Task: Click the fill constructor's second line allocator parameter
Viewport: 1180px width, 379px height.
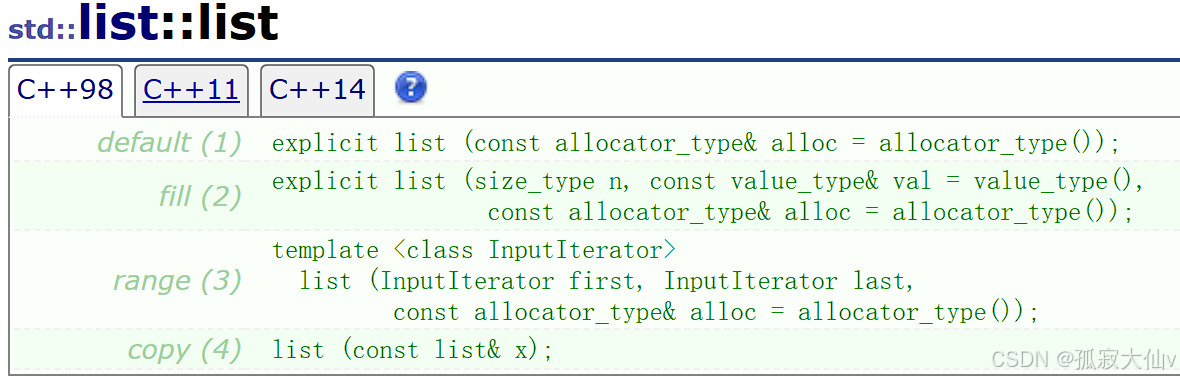Action: pos(810,213)
